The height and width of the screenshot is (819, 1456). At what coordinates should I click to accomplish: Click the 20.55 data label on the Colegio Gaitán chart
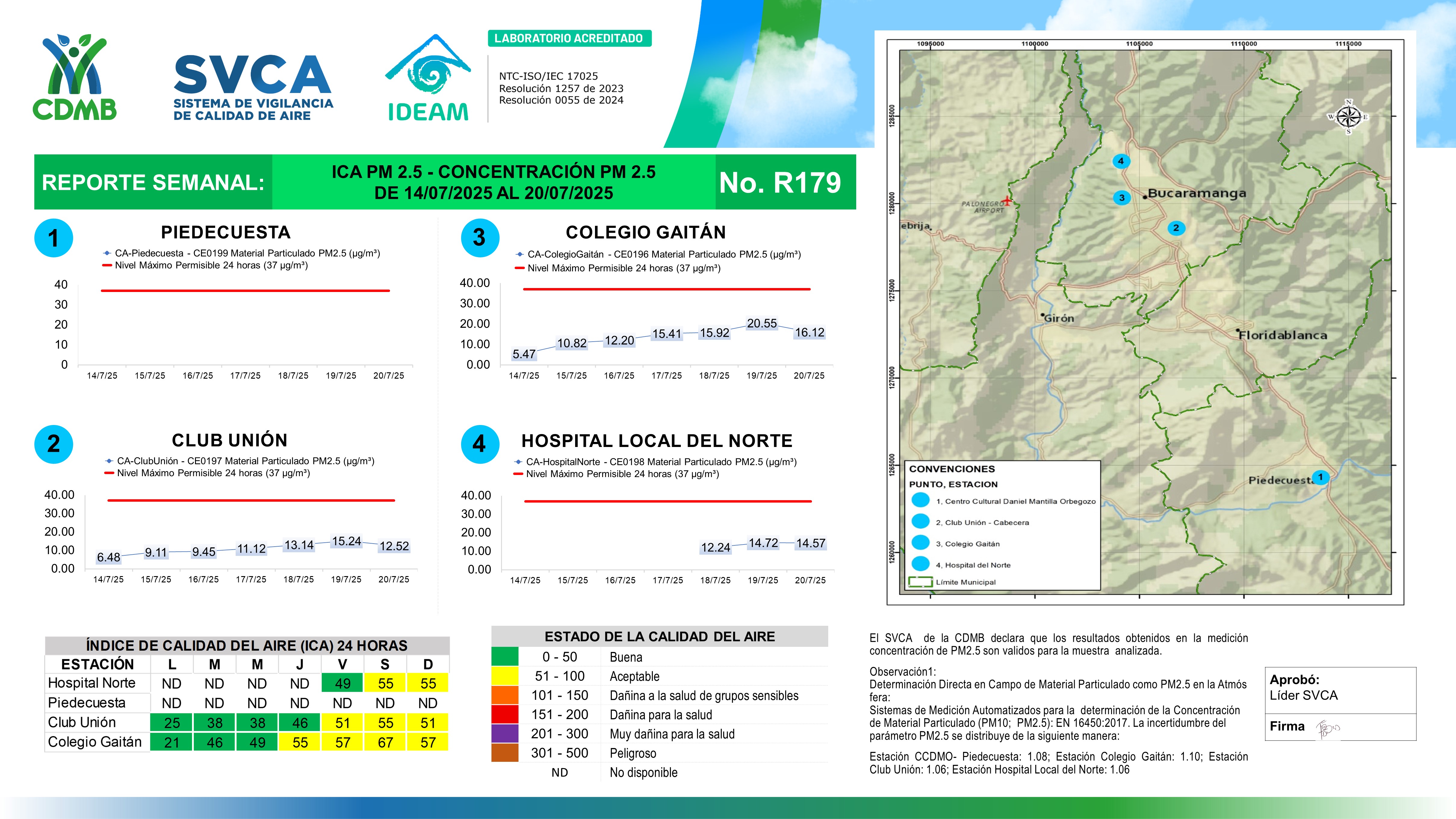click(761, 323)
